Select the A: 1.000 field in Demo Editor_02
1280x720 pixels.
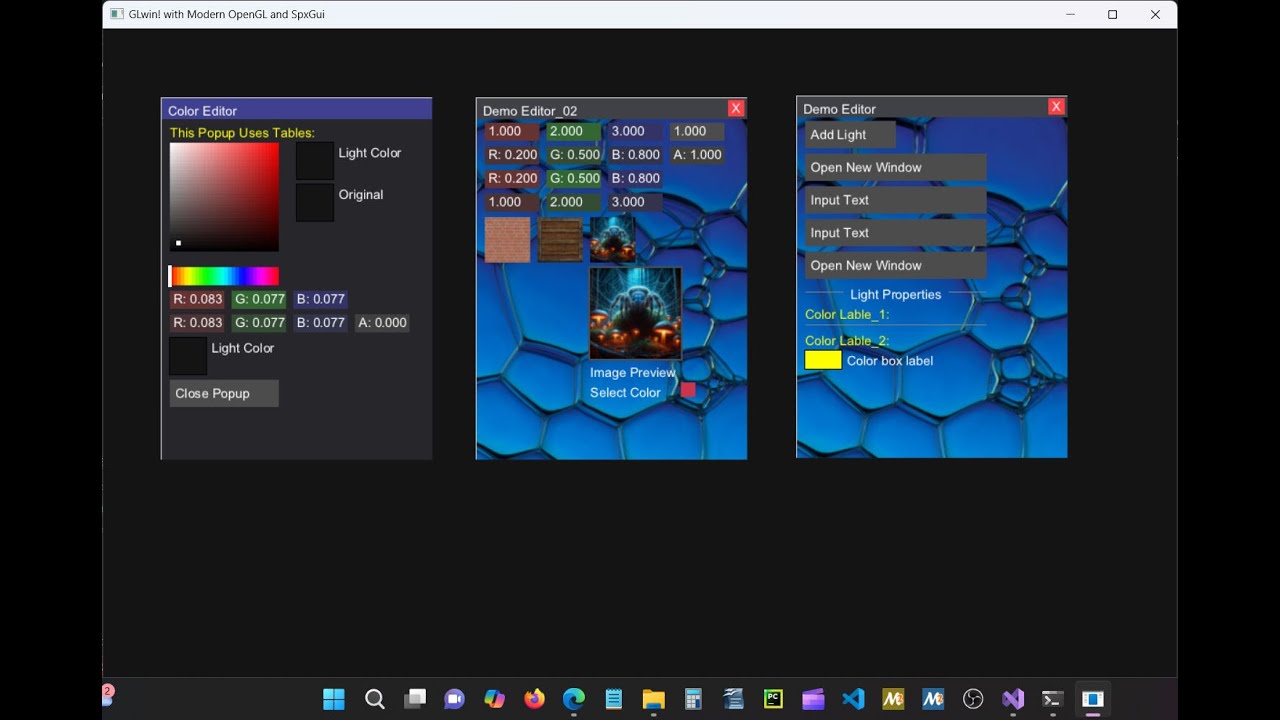coord(696,154)
